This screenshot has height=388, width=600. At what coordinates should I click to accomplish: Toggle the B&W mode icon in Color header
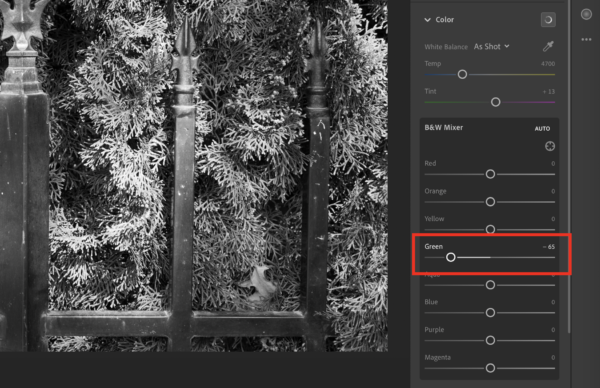click(548, 20)
